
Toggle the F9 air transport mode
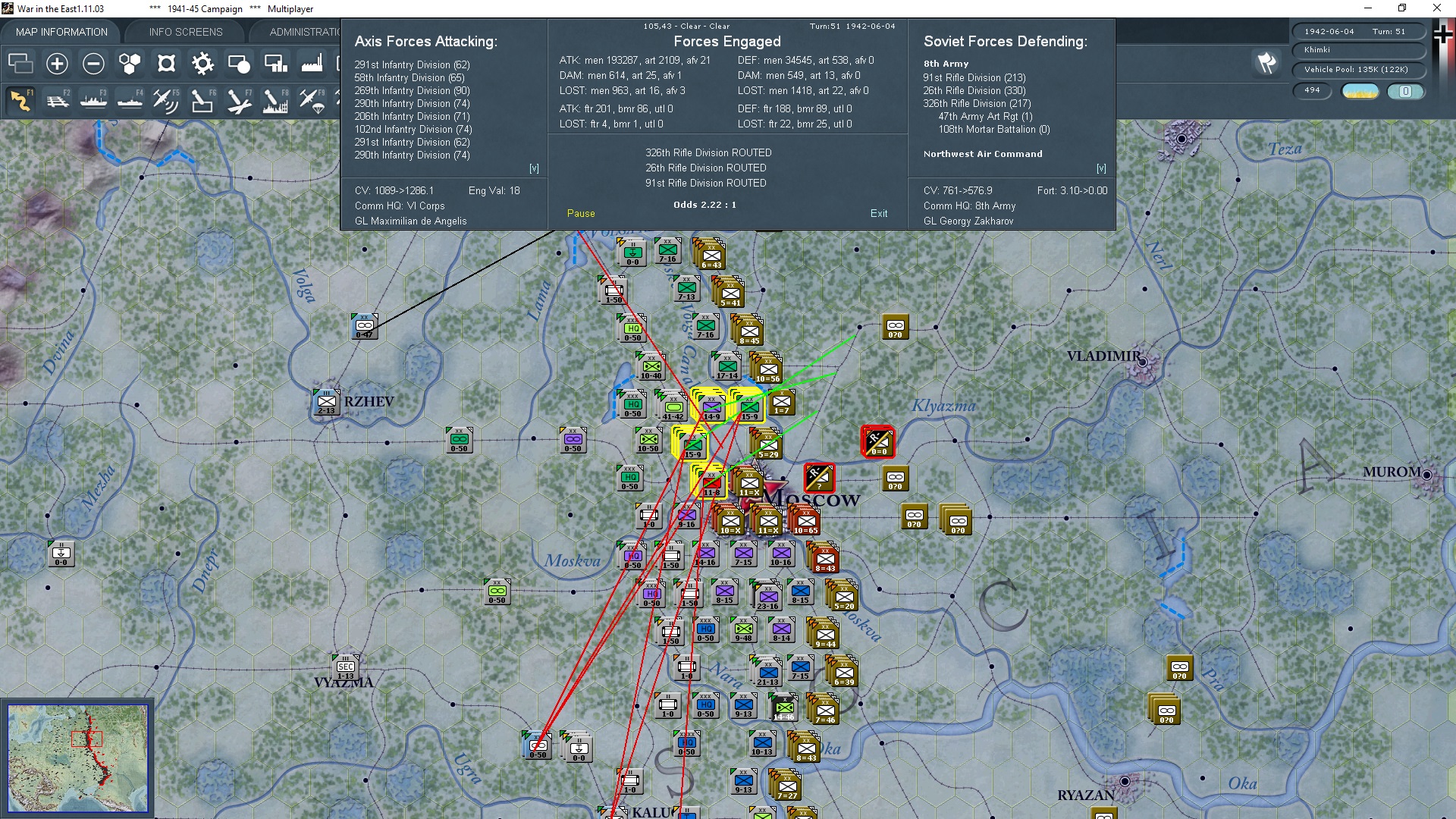(311, 100)
